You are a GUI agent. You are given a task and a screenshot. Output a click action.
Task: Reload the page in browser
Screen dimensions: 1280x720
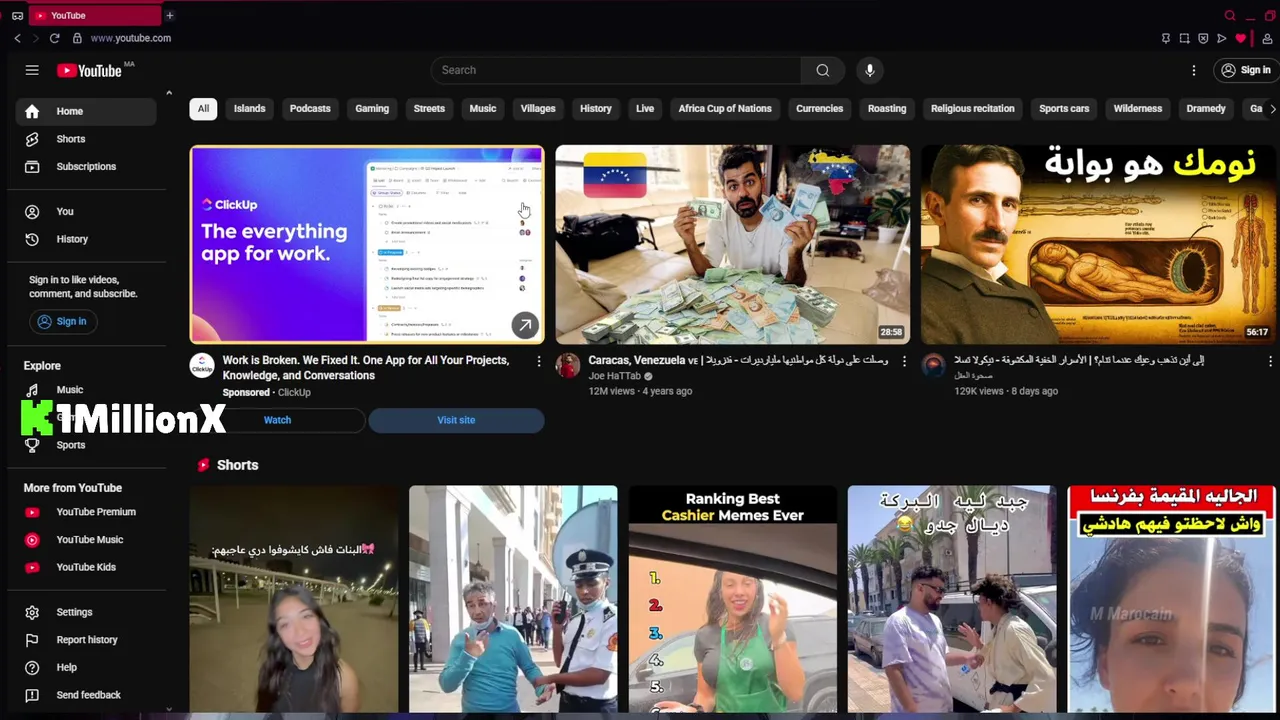[54, 38]
